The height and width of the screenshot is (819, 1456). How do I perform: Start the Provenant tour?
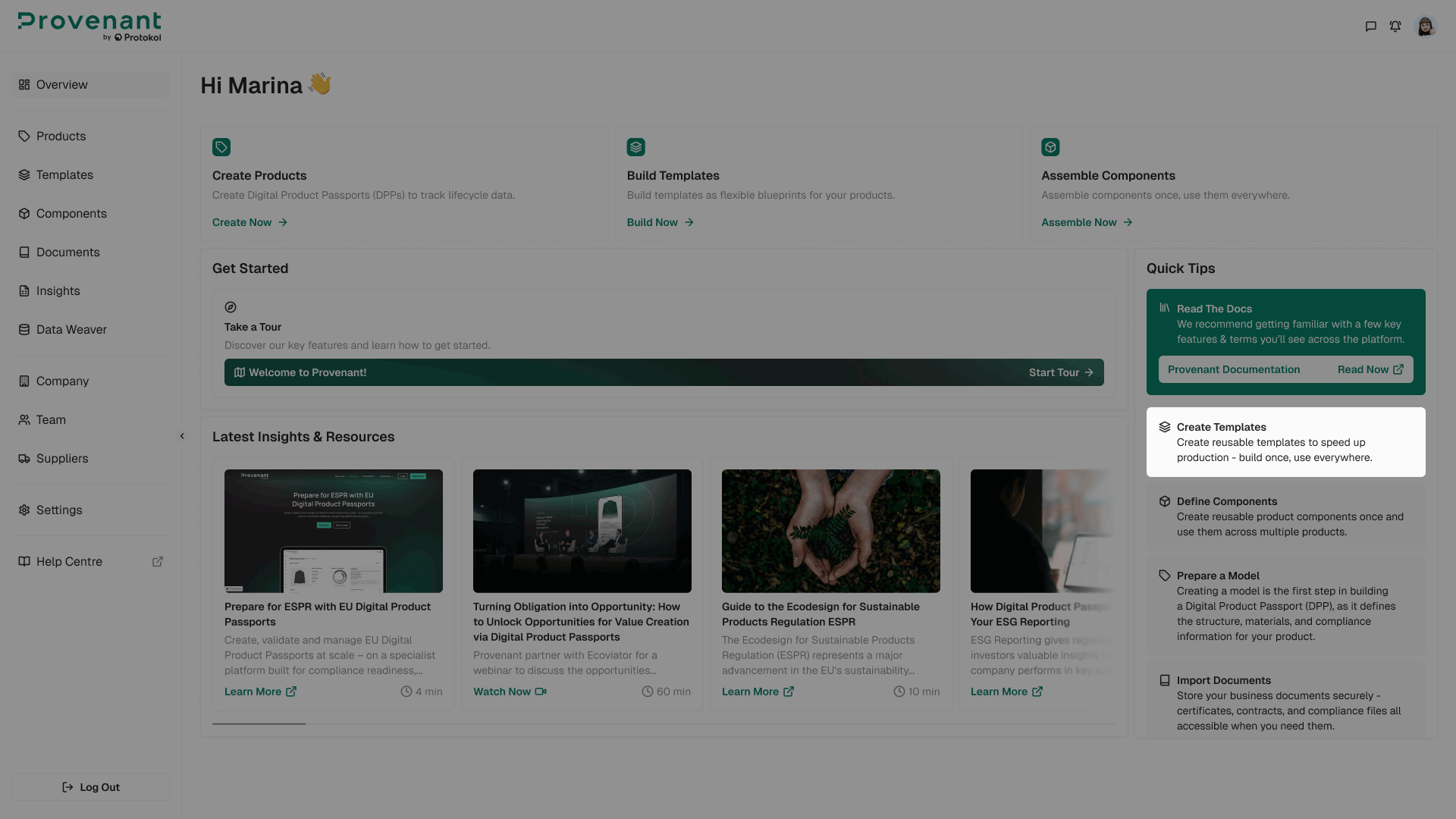coord(1061,372)
